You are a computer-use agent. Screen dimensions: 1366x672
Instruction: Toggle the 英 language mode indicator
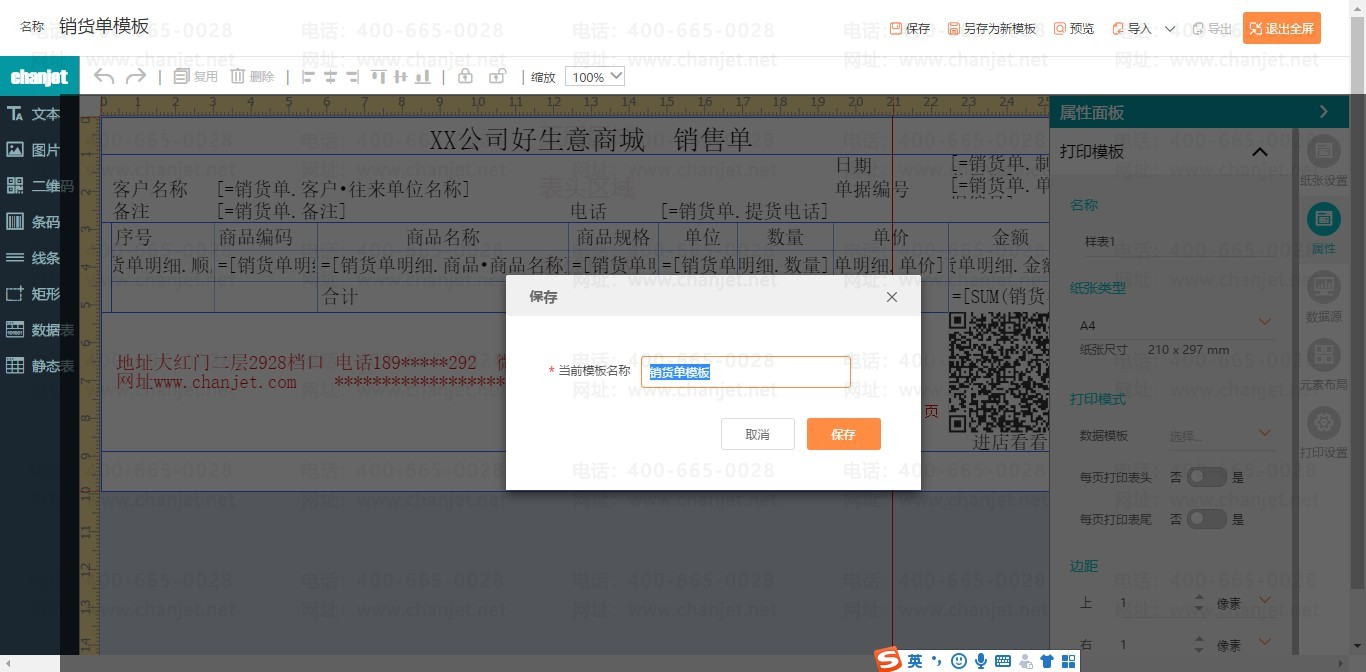[x=916, y=661]
